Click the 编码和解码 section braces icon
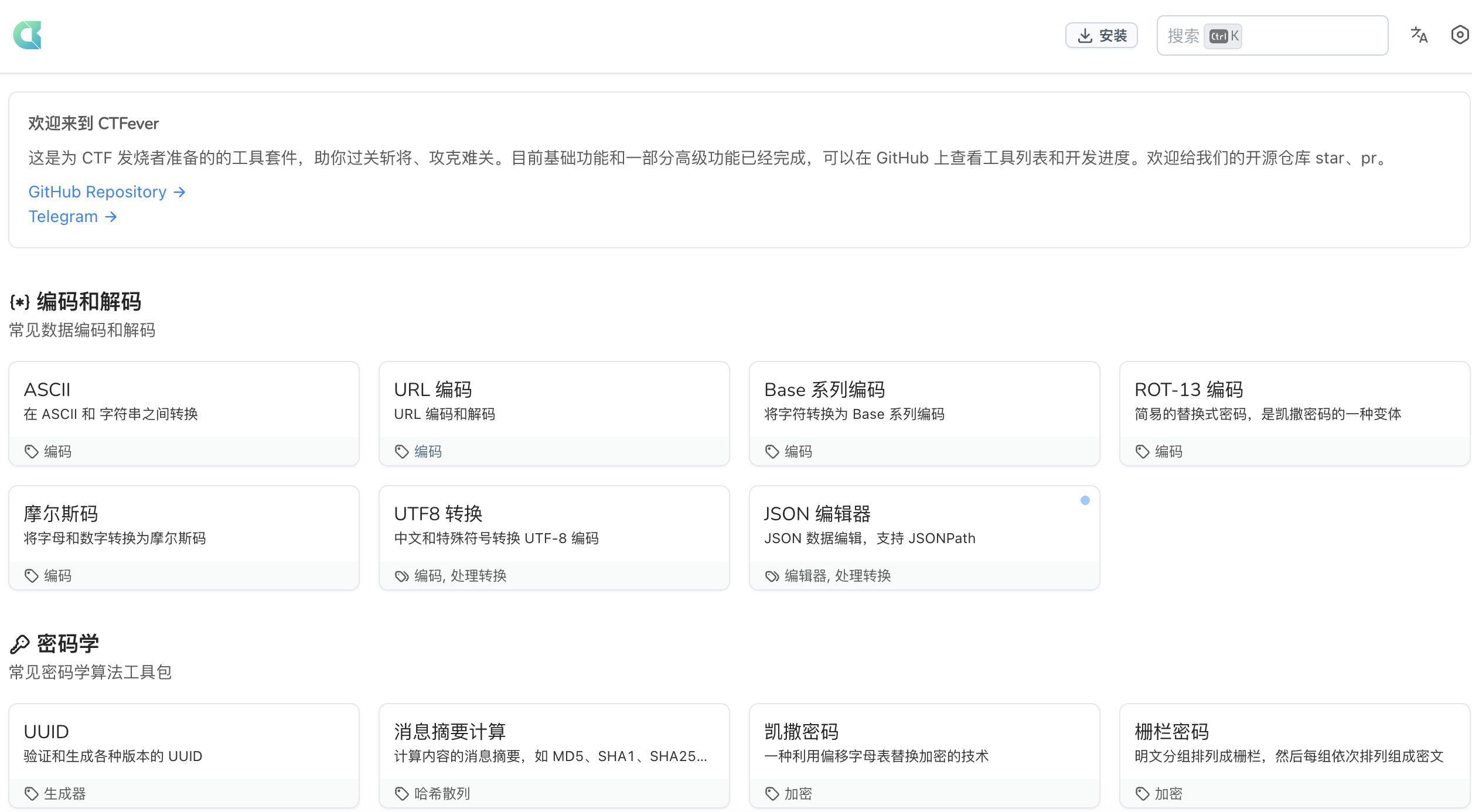Viewport: 1472px width, 812px height. pyautogui.click(x=20, y=302)
